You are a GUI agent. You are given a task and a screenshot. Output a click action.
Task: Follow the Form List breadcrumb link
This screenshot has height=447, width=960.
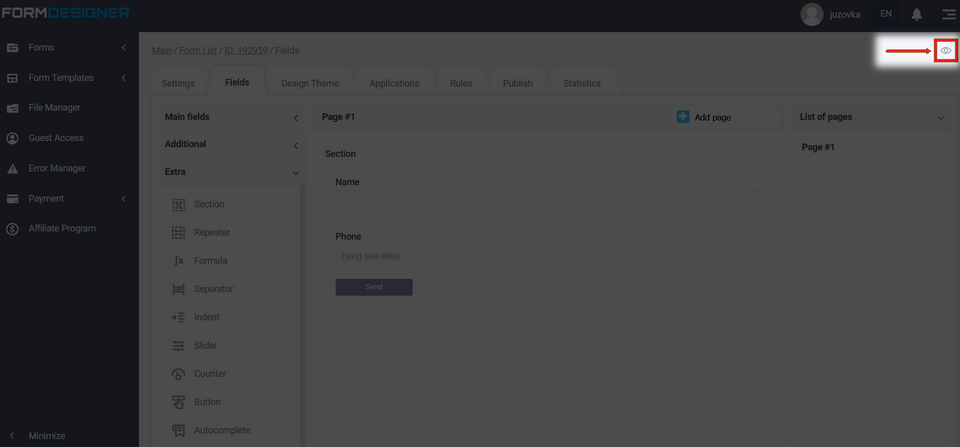click(x=198, y=50)
